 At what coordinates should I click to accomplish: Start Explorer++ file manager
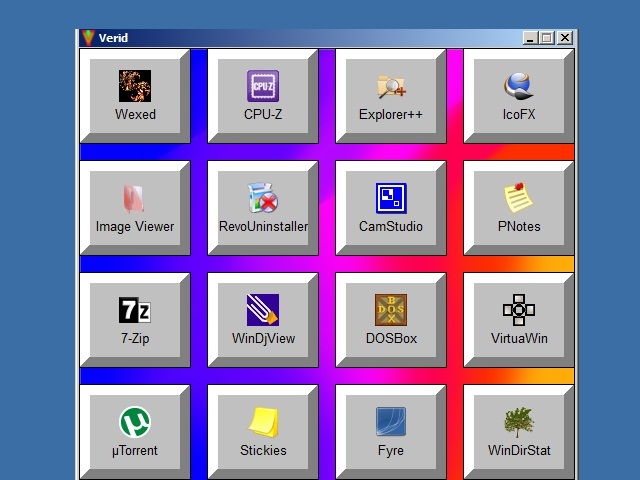coord(391,96)
